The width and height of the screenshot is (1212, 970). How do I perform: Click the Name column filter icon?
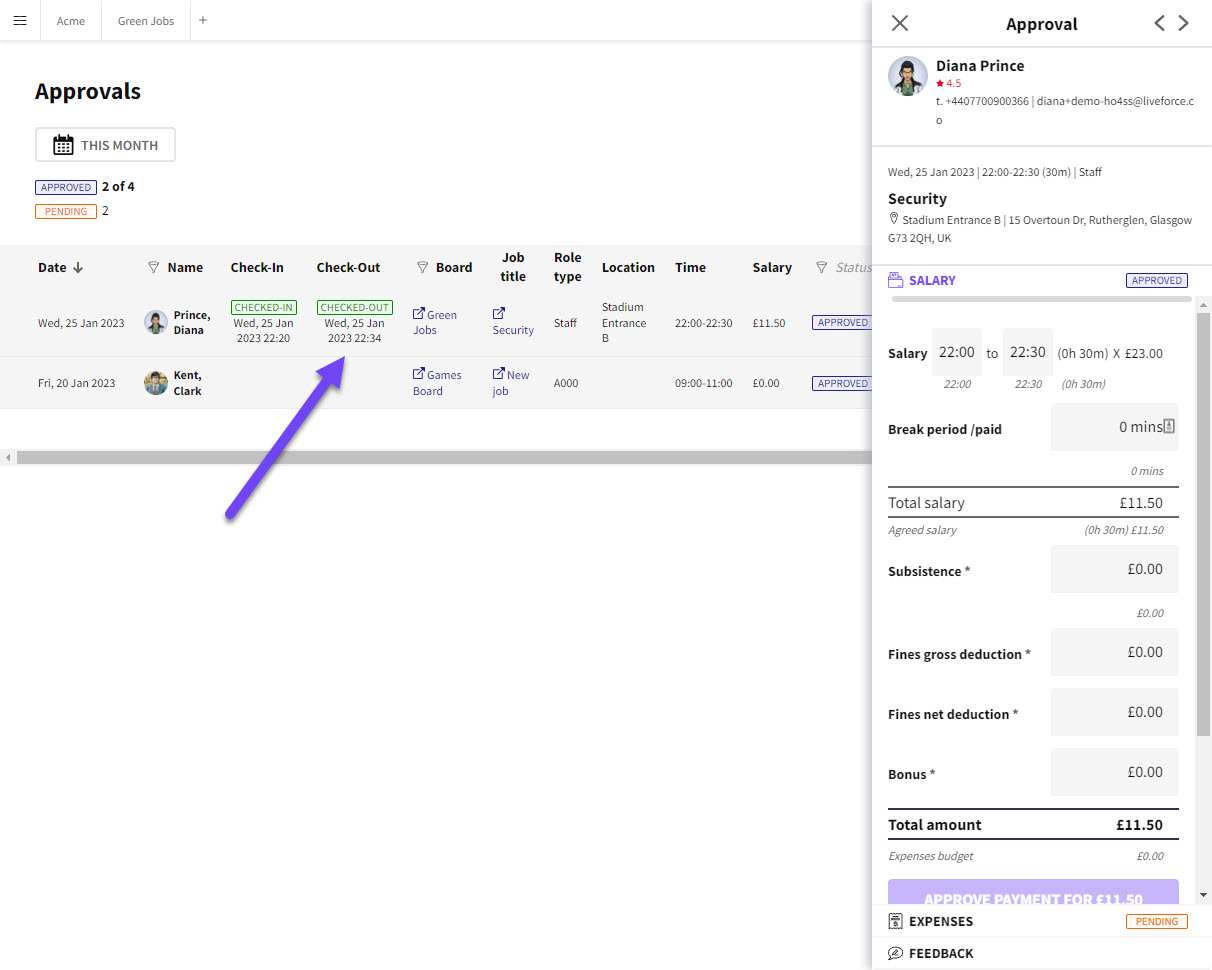(x=153, y=267)
